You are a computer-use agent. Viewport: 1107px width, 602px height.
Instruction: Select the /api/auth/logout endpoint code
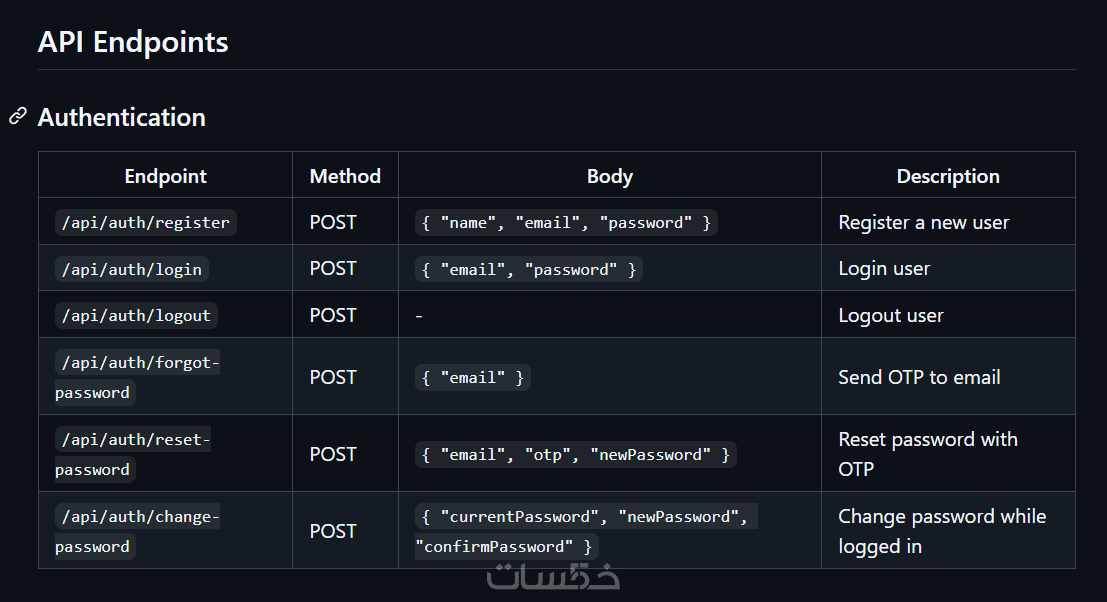(x=136, y=315)
